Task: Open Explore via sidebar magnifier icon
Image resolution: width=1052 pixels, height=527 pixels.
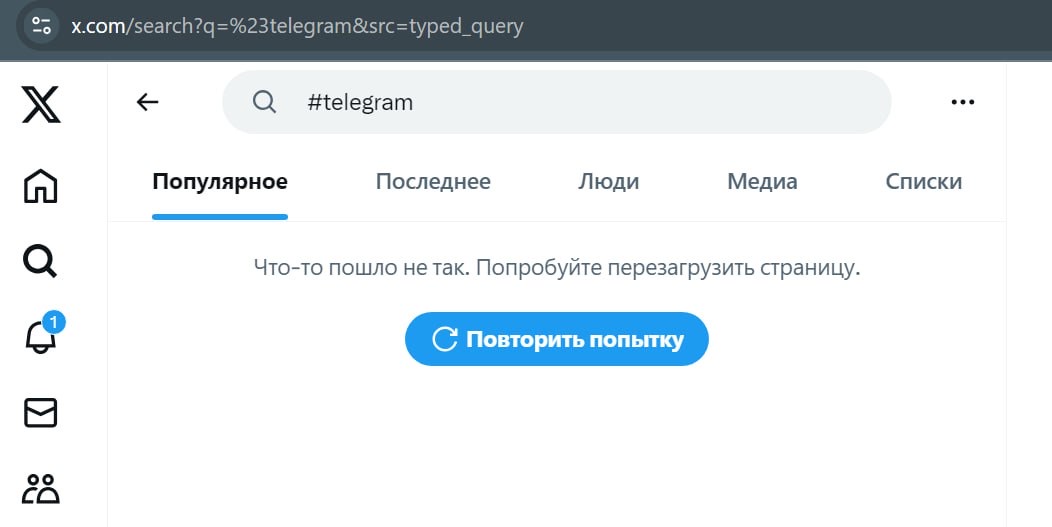Action: coord(40,261)
